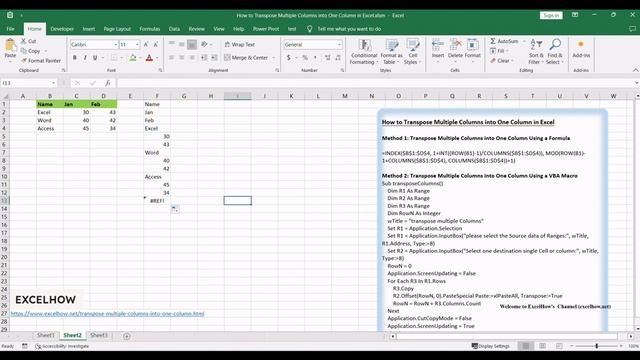Screen dimensions: 640x360
Task: Add a new sheet with plus button
Action: click(x=127, y=336)
